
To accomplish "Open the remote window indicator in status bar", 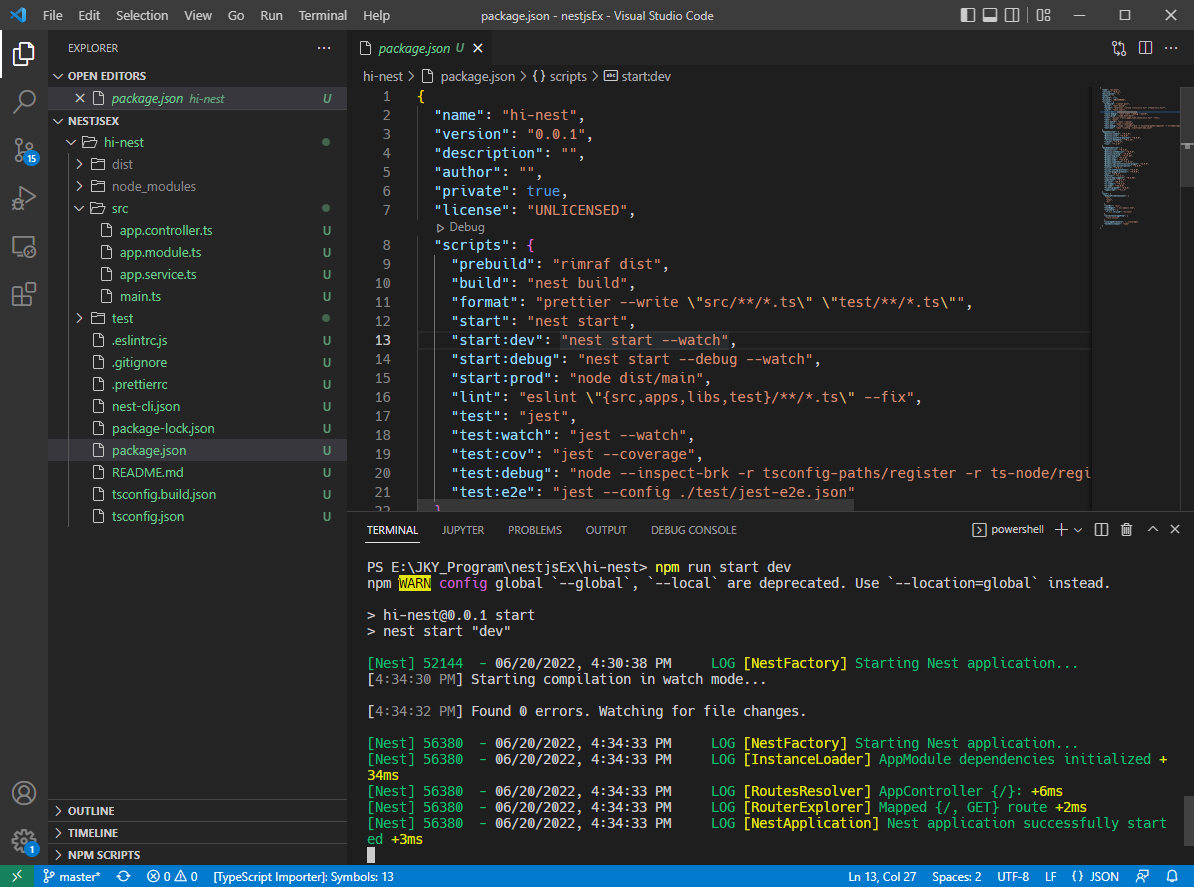I will (18, 876).
